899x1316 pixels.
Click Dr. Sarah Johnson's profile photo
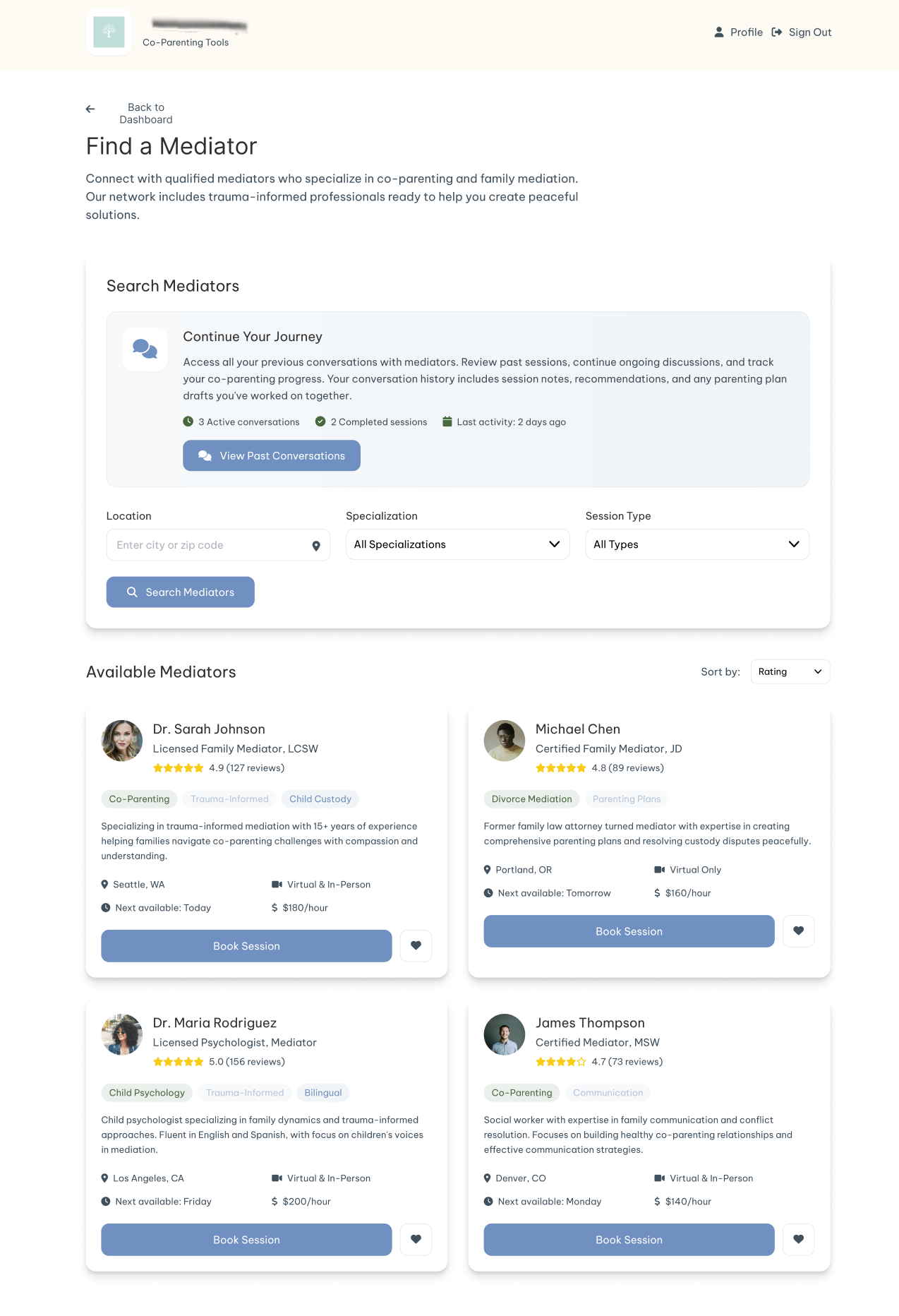pyautogui.click(x=122, y=741)
